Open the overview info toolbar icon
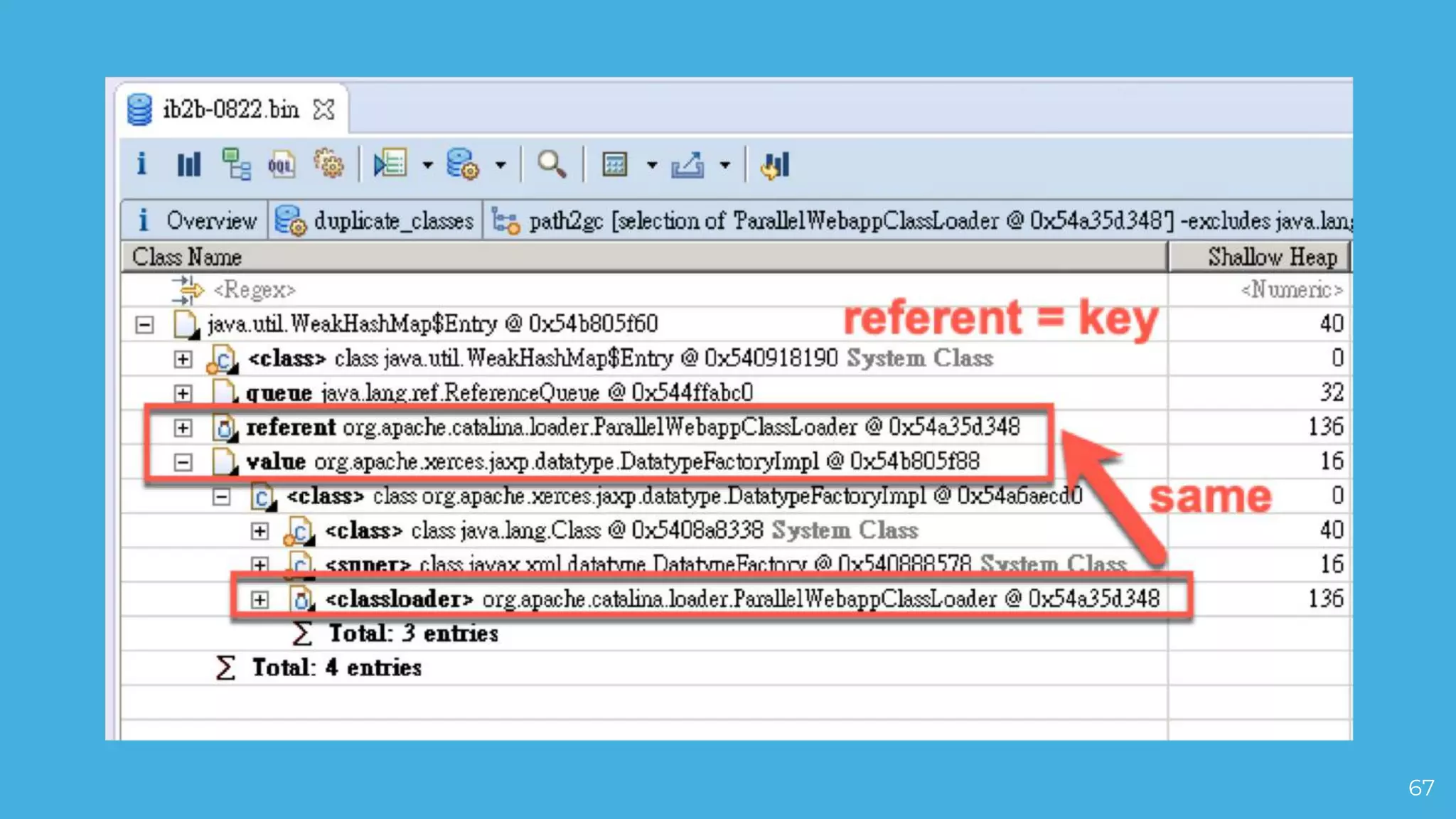1456x819 pixels. click(141, 164)
